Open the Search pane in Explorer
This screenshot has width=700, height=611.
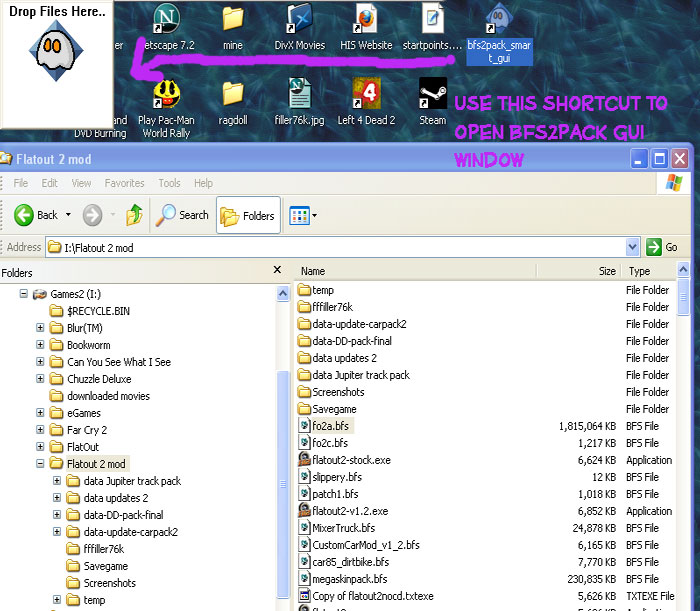[x=182, y=215]
